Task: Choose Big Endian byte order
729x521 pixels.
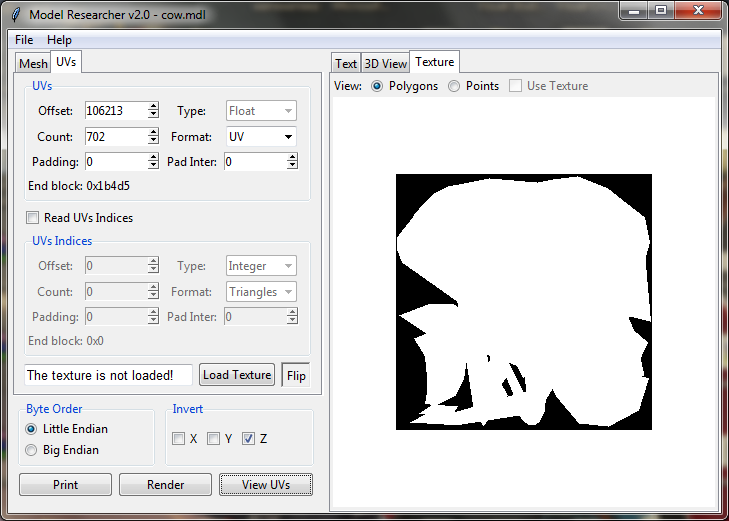Action: coord(31,450)
